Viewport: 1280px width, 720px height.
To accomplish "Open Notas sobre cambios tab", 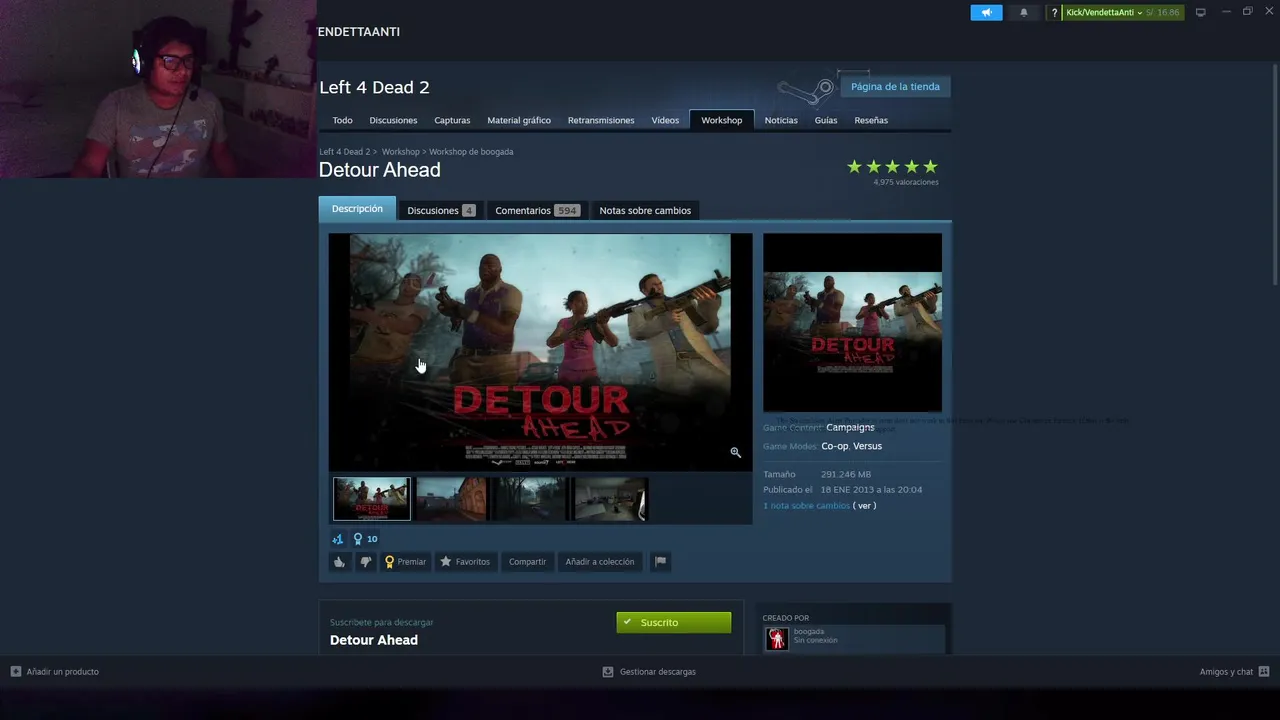I will pyautogui.click(x=645, y=210).
